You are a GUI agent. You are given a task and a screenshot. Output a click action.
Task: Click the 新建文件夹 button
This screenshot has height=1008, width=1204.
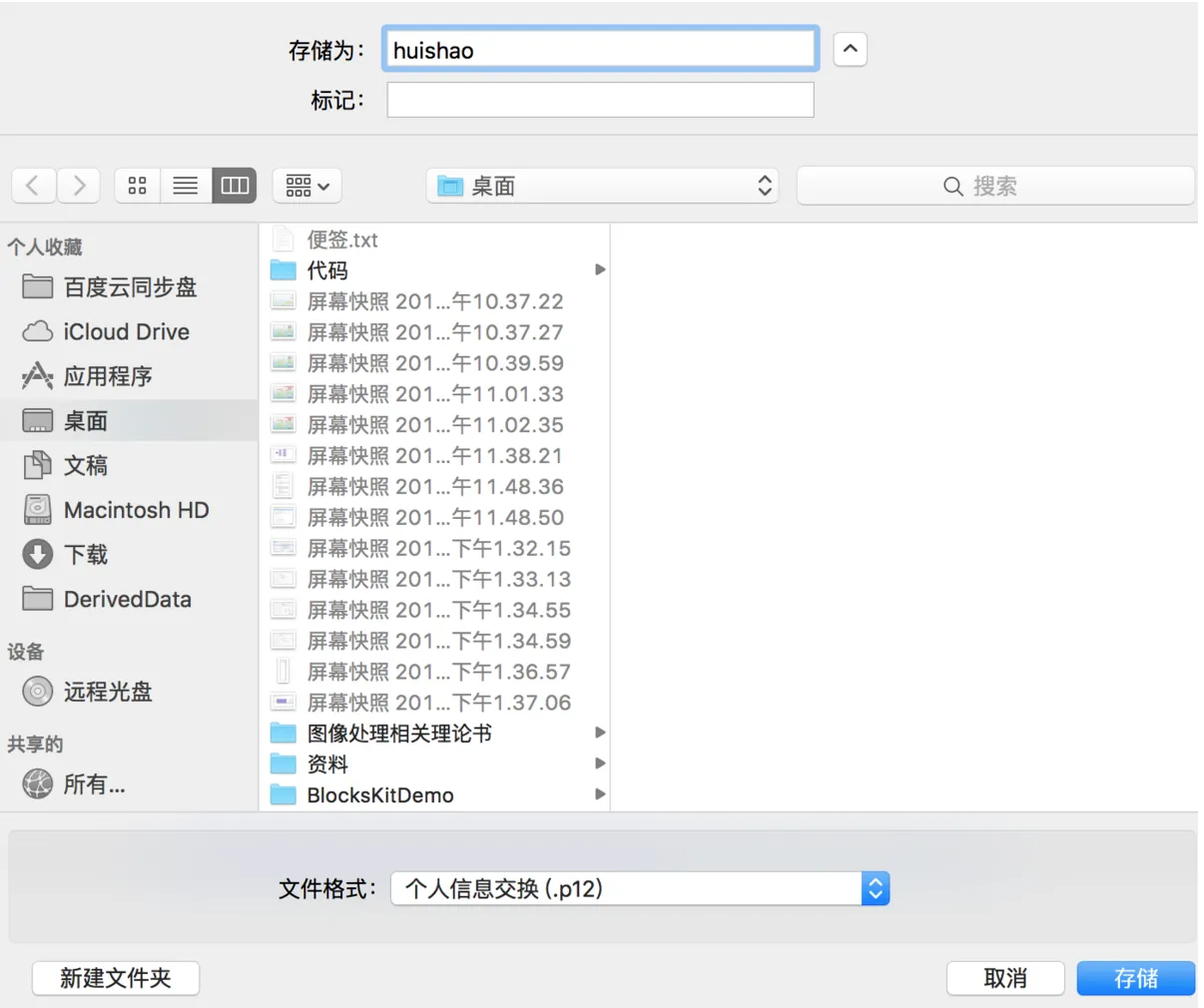click(x=116, y=978)
